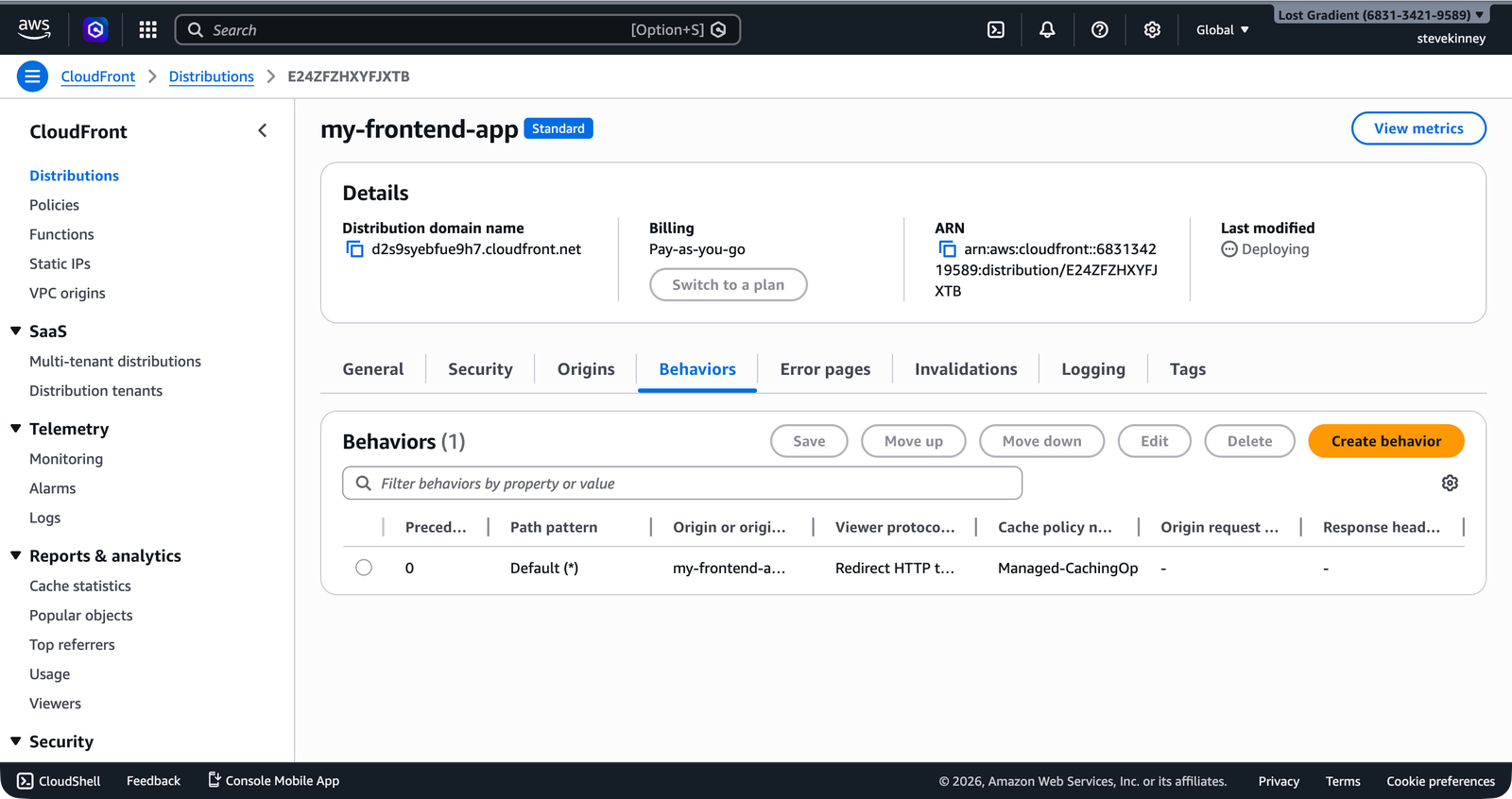The width and height of the screenshot is (1512, 799).
Task: Switch to the Error pages tab
Action: tap(825, 369)
